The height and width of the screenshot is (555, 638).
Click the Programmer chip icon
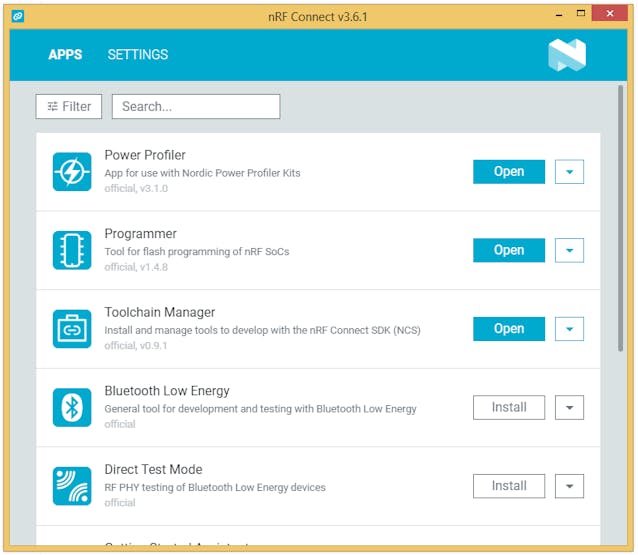tap(72, 250)
